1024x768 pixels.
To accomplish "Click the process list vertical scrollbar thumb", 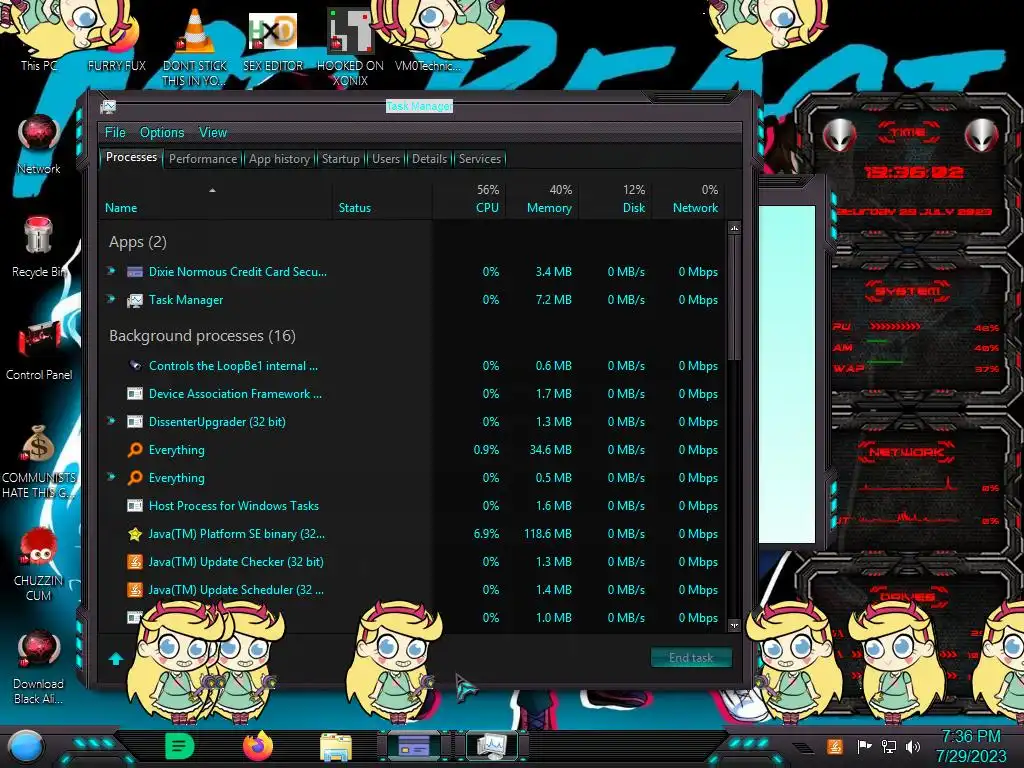I will [x=734, y=297].
